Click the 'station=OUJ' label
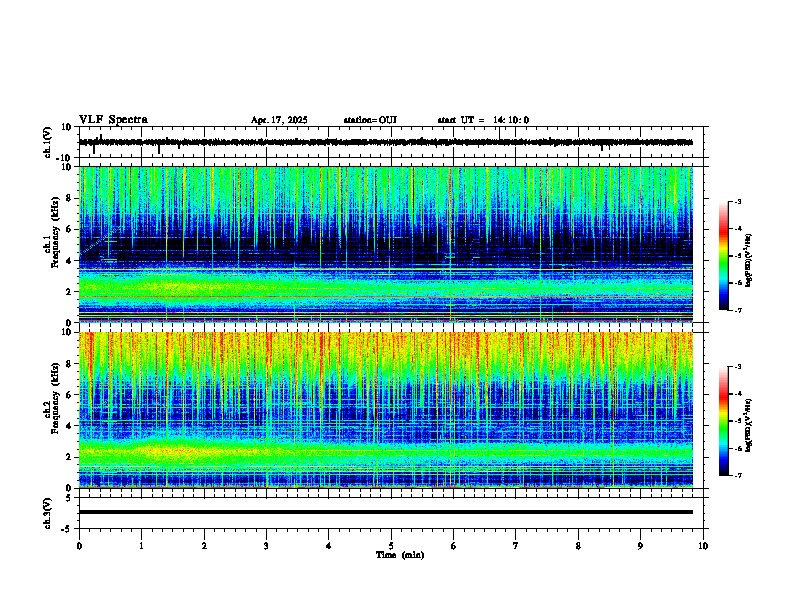792x612 pixels. (370, 120)
